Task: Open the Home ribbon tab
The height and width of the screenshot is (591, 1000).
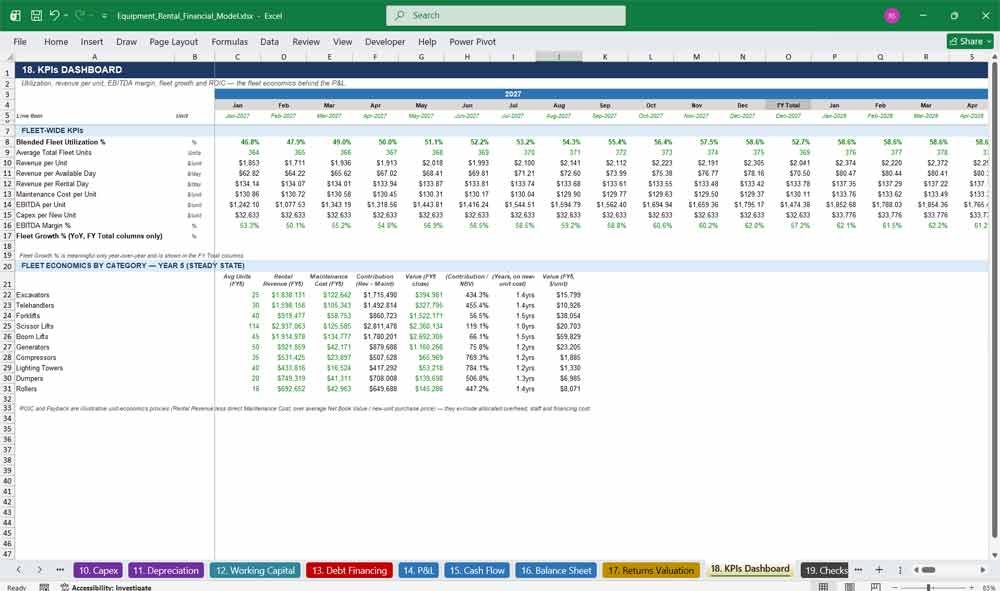Action: tap(56, 41)
